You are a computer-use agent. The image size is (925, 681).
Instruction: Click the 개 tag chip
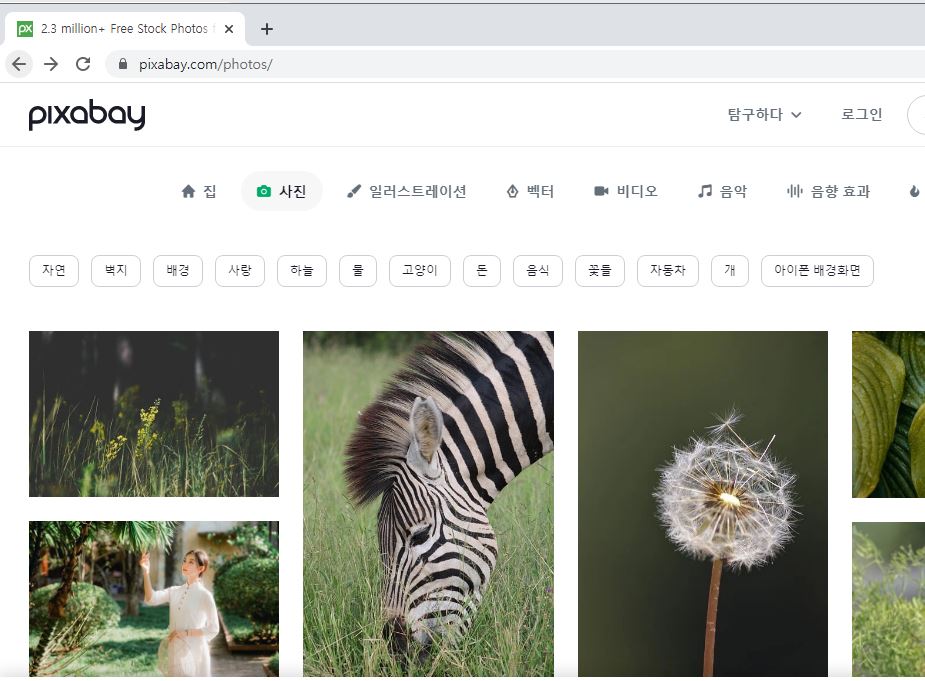coord(730,271)
